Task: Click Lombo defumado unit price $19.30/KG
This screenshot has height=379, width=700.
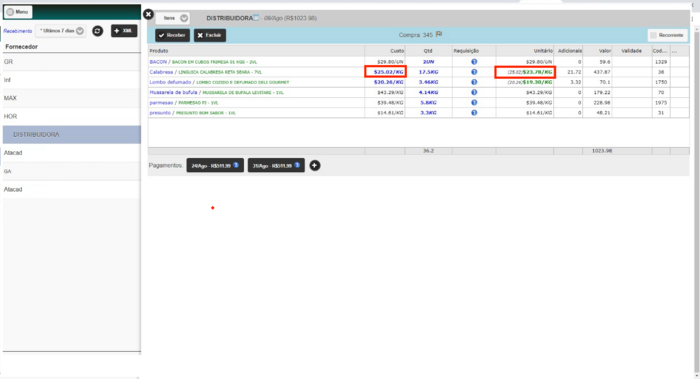Action: point(538,82)
